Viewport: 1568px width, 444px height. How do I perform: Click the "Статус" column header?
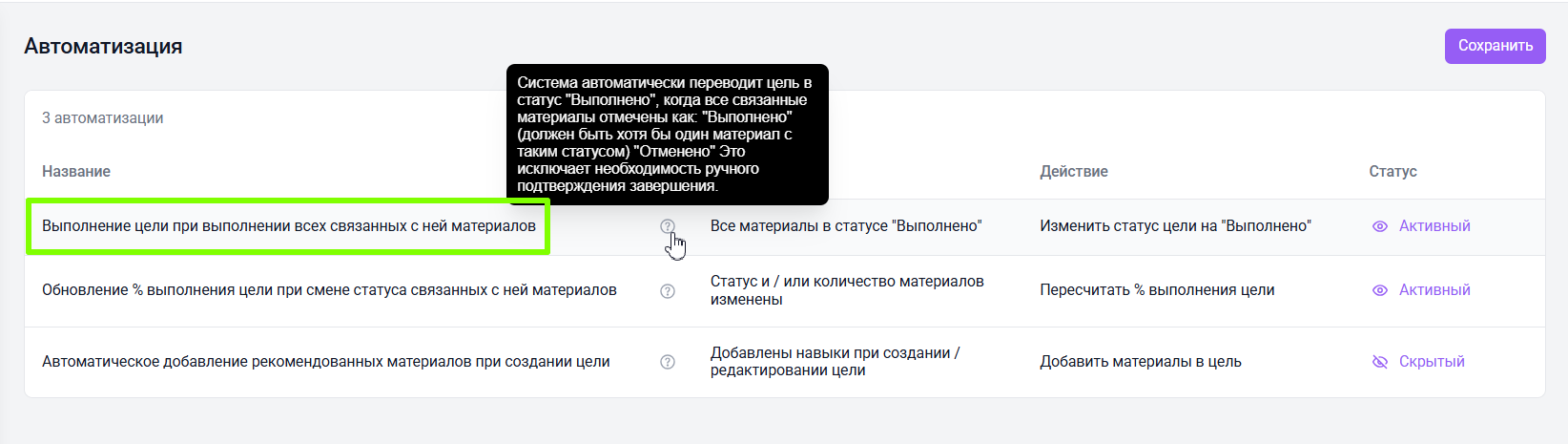(1393, 172)
